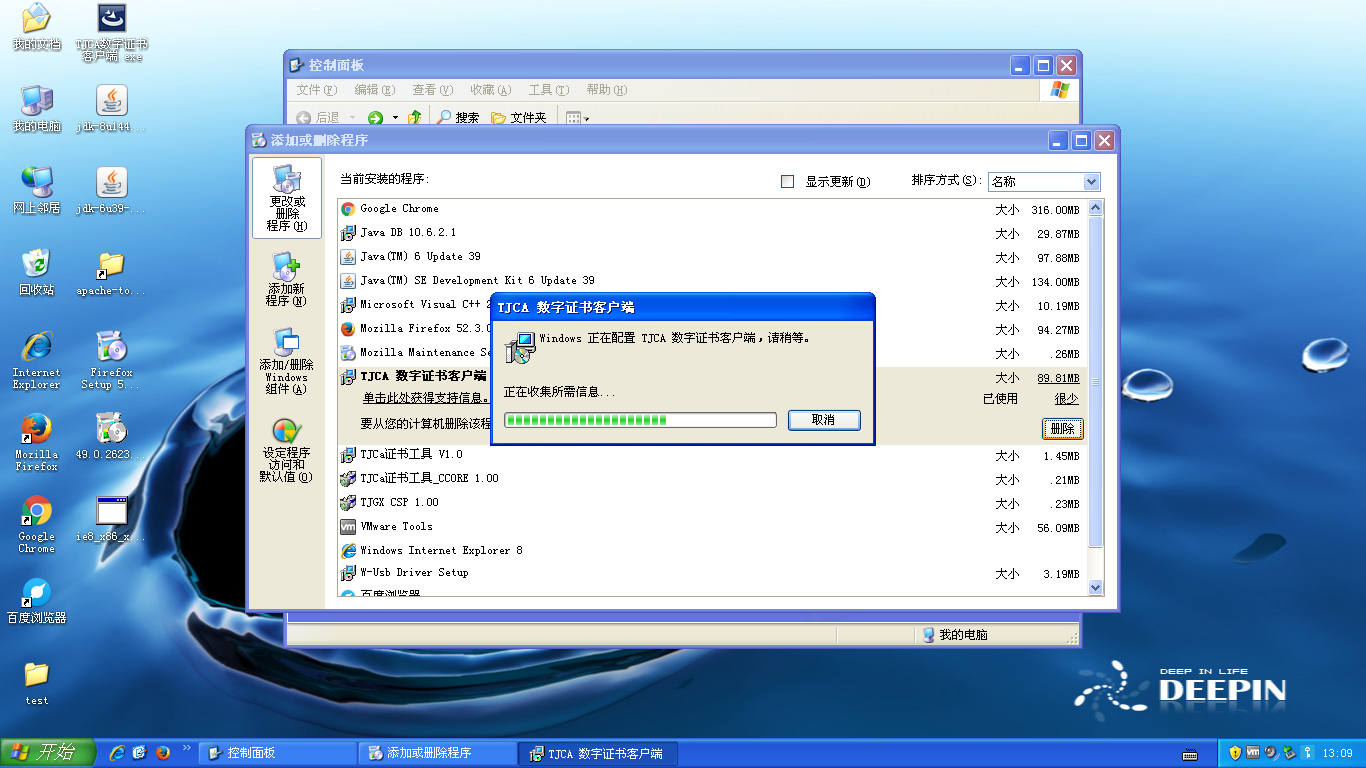The image size is (1366, 768).
Task: Select Google Chrome in programs list
Action: [712, 209]
